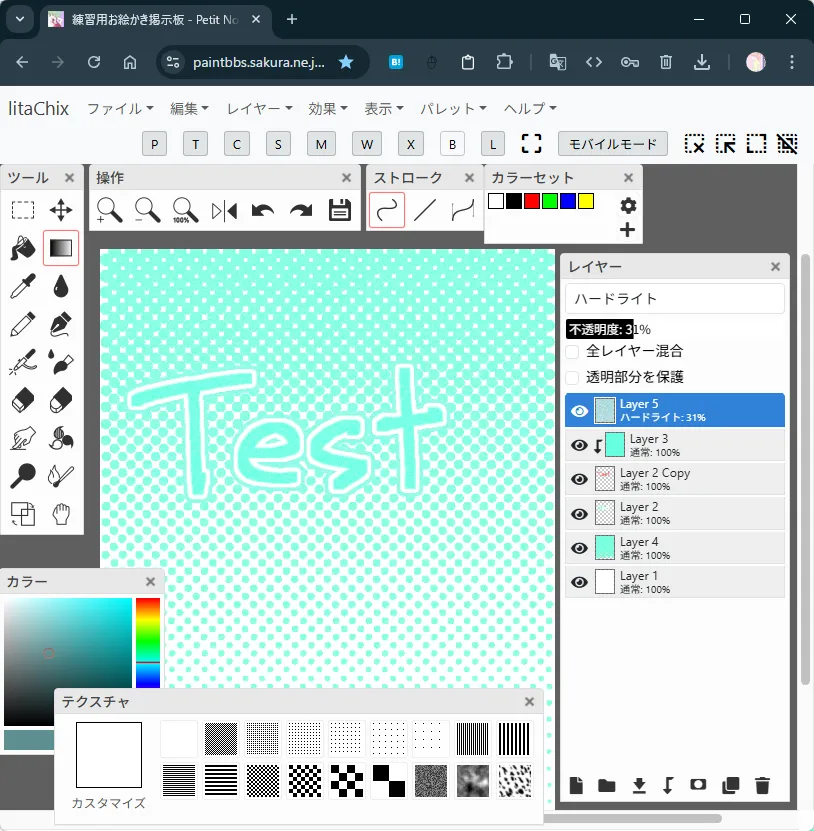Open the 効果 dropdown menu
Image resolution: width=814 pixels, height=831 pixels.
[328, 108]
